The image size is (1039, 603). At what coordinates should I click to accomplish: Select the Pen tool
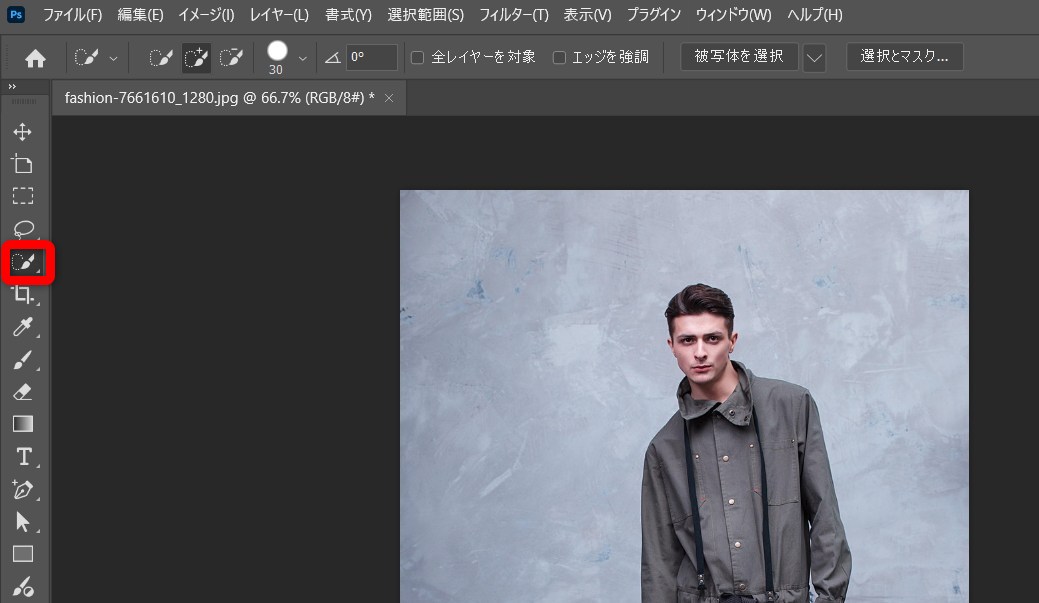[x=23, y=490]
